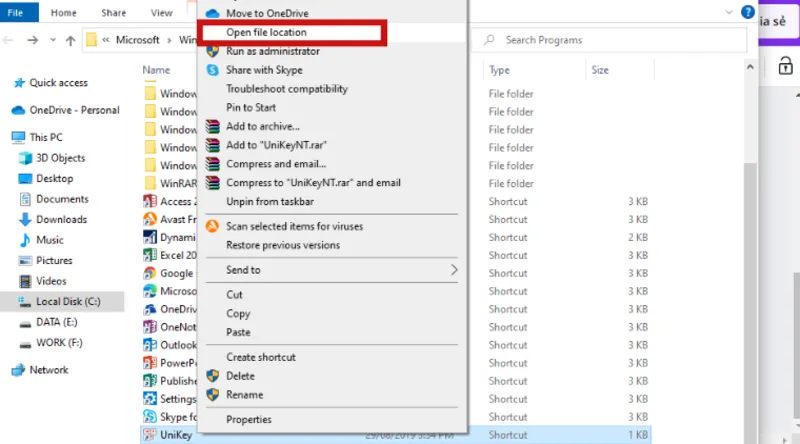
Task: Select the Avast shortcut icon
Action: tap(150, 219)
